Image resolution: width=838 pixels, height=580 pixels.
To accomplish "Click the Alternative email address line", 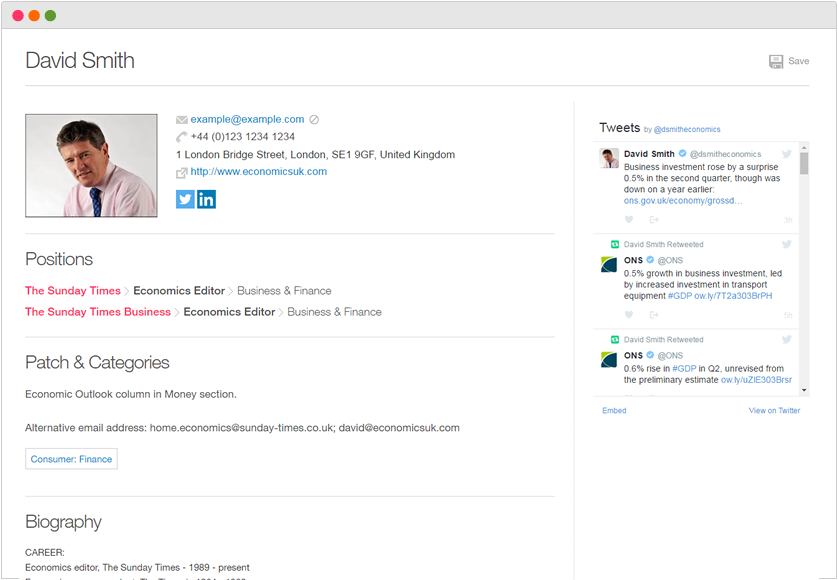I will pyautogui.click(x=242, y=428).
